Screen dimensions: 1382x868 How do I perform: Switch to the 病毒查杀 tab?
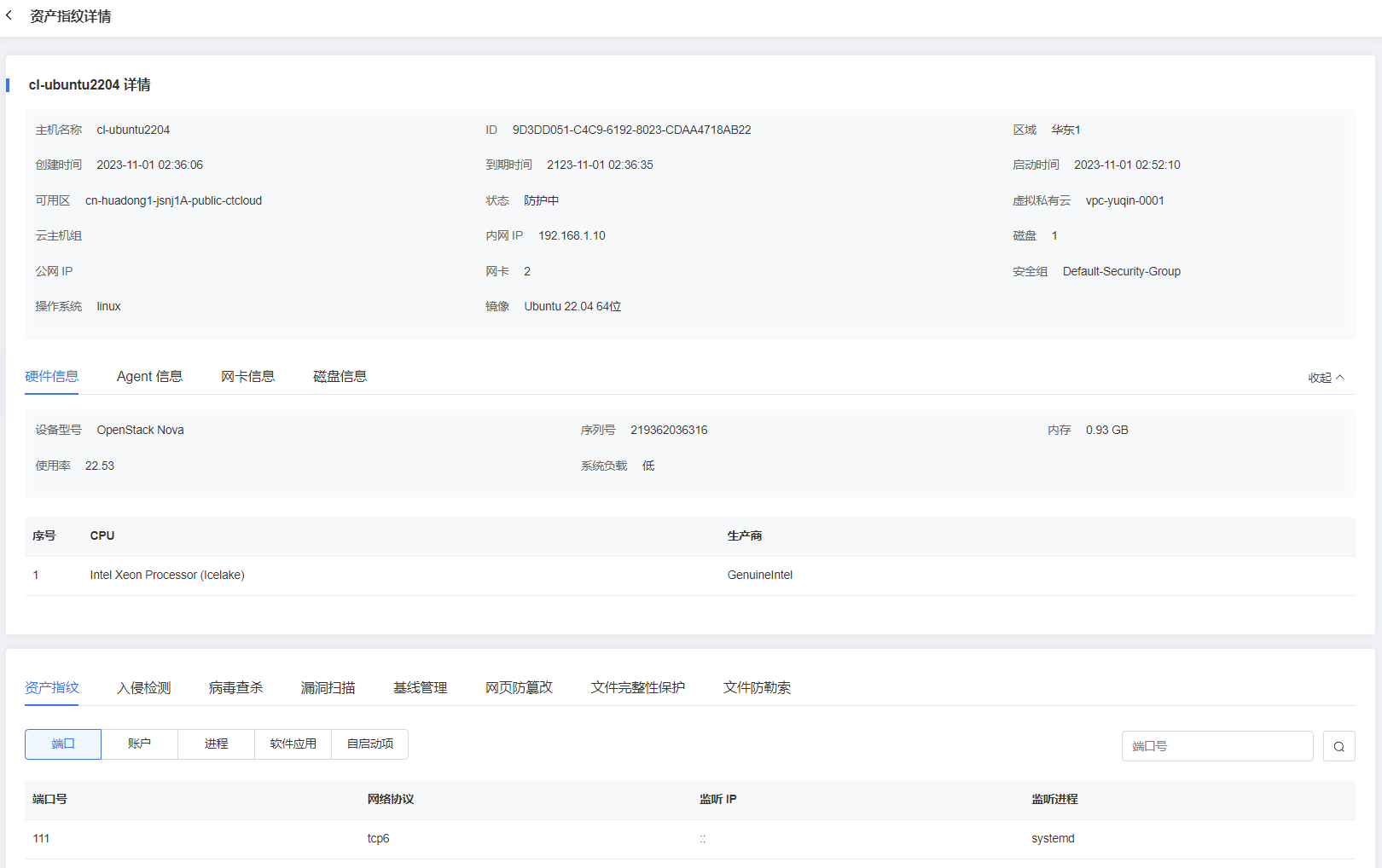tap(235, 688)
